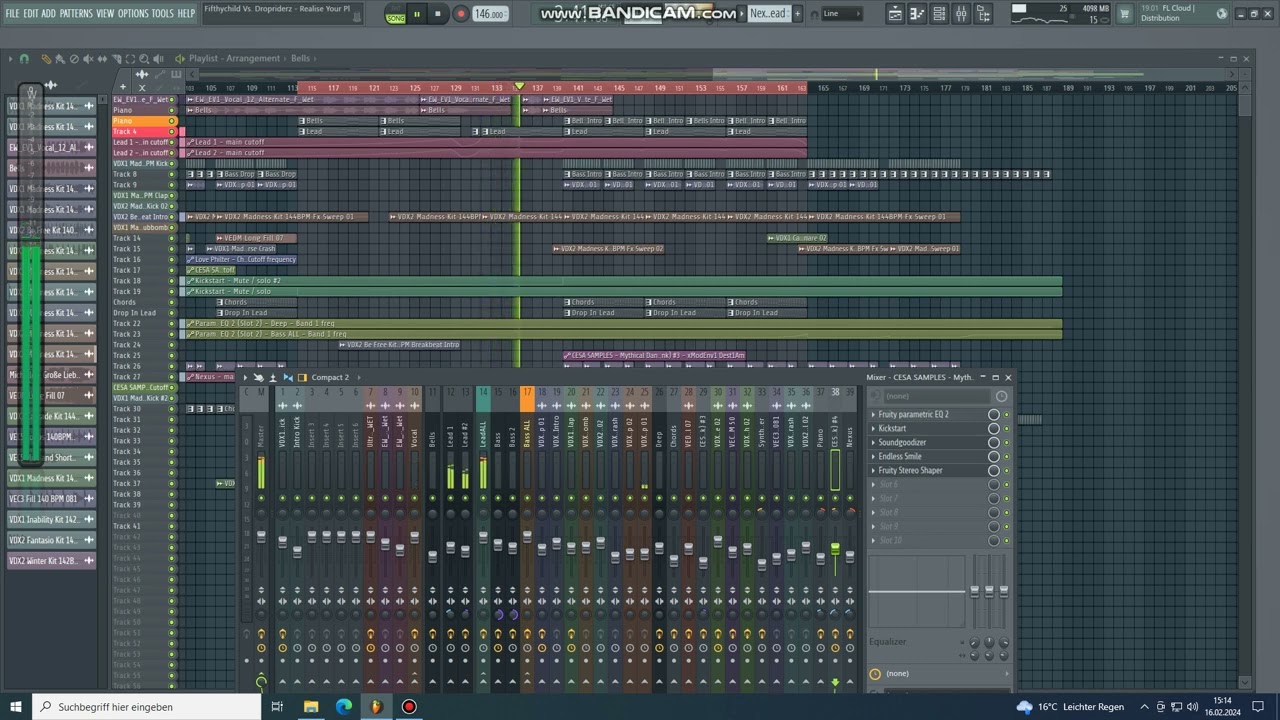
Task: Click the selected track 38 green fader
Action: pos(836,550)
